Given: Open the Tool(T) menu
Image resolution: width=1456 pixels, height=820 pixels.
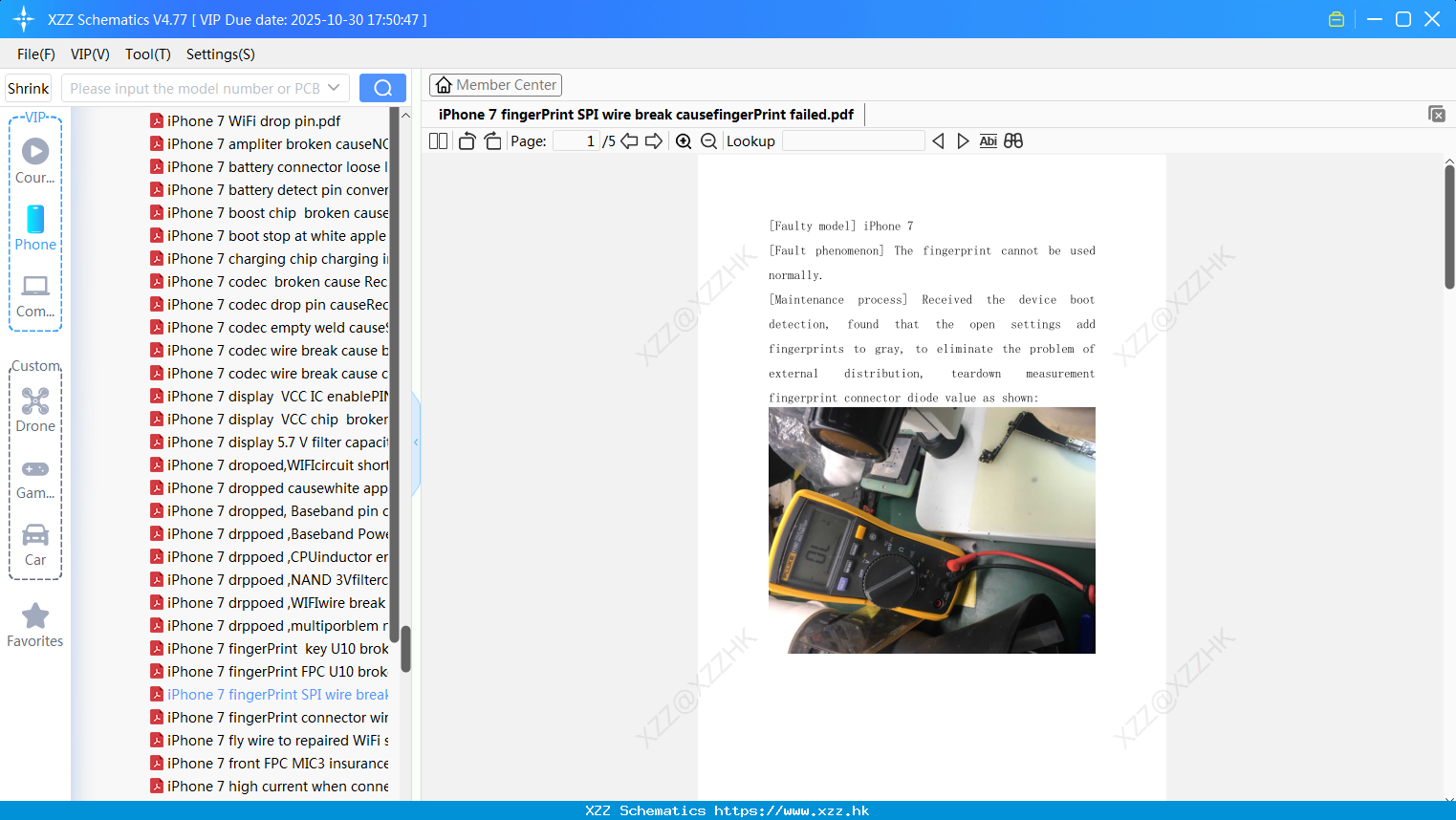Looking at the screenshot, I should click(x=148, y=54).
